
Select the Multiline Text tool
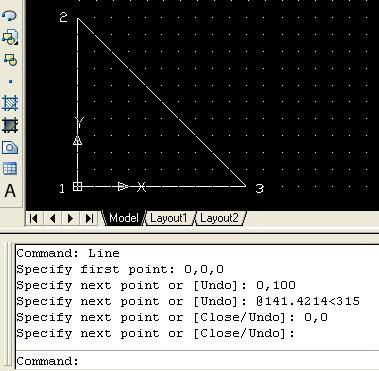[x=10, y=191]
